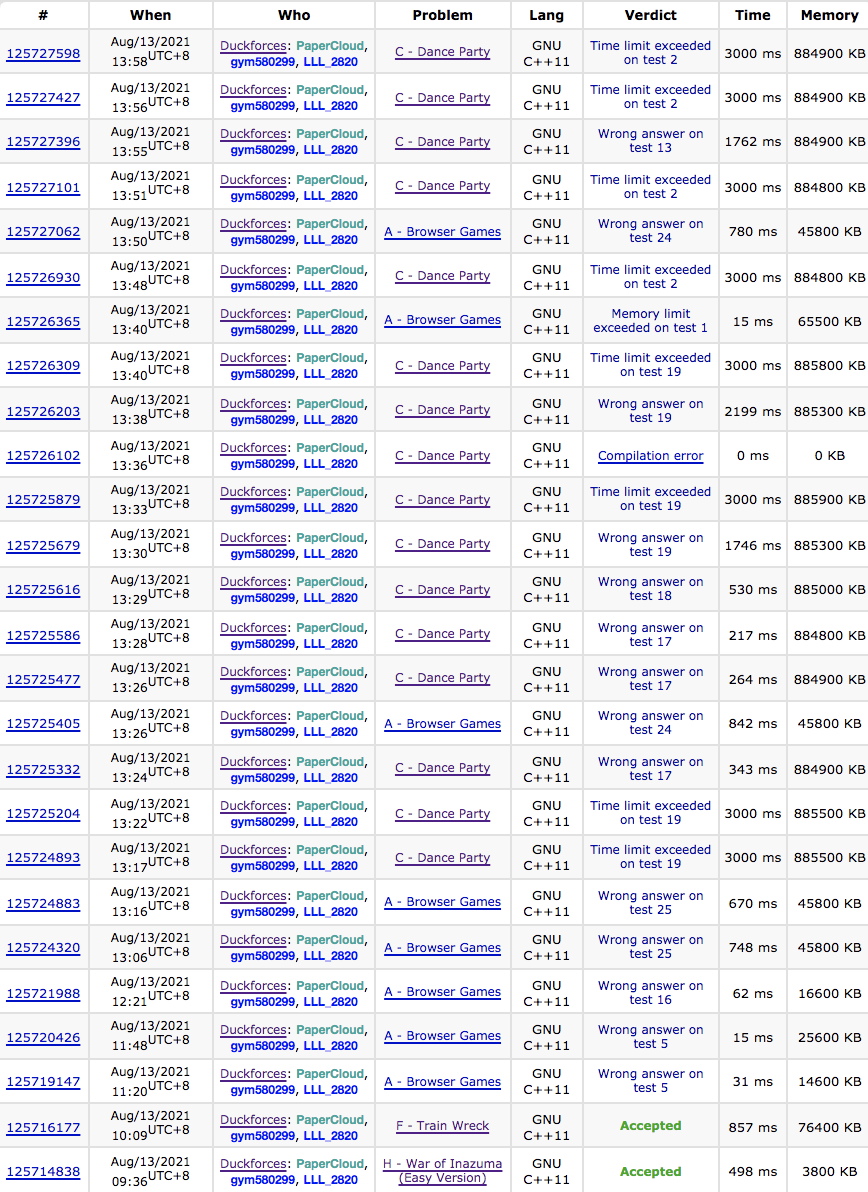
Task: Click the Compilation error verdict link
Action: pyautogui.click(x=650, y=456)
